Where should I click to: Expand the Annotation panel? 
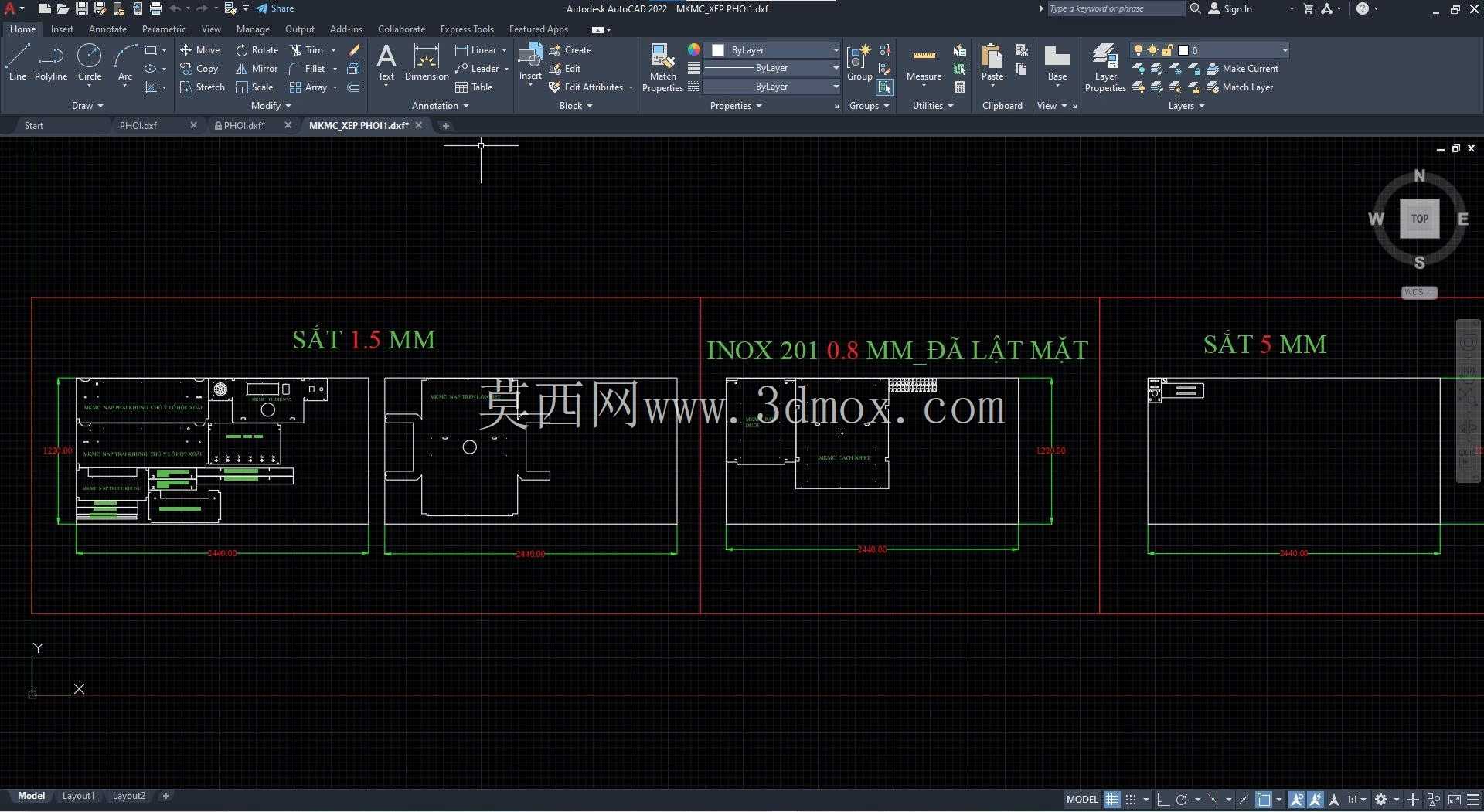tap(440, 106)
